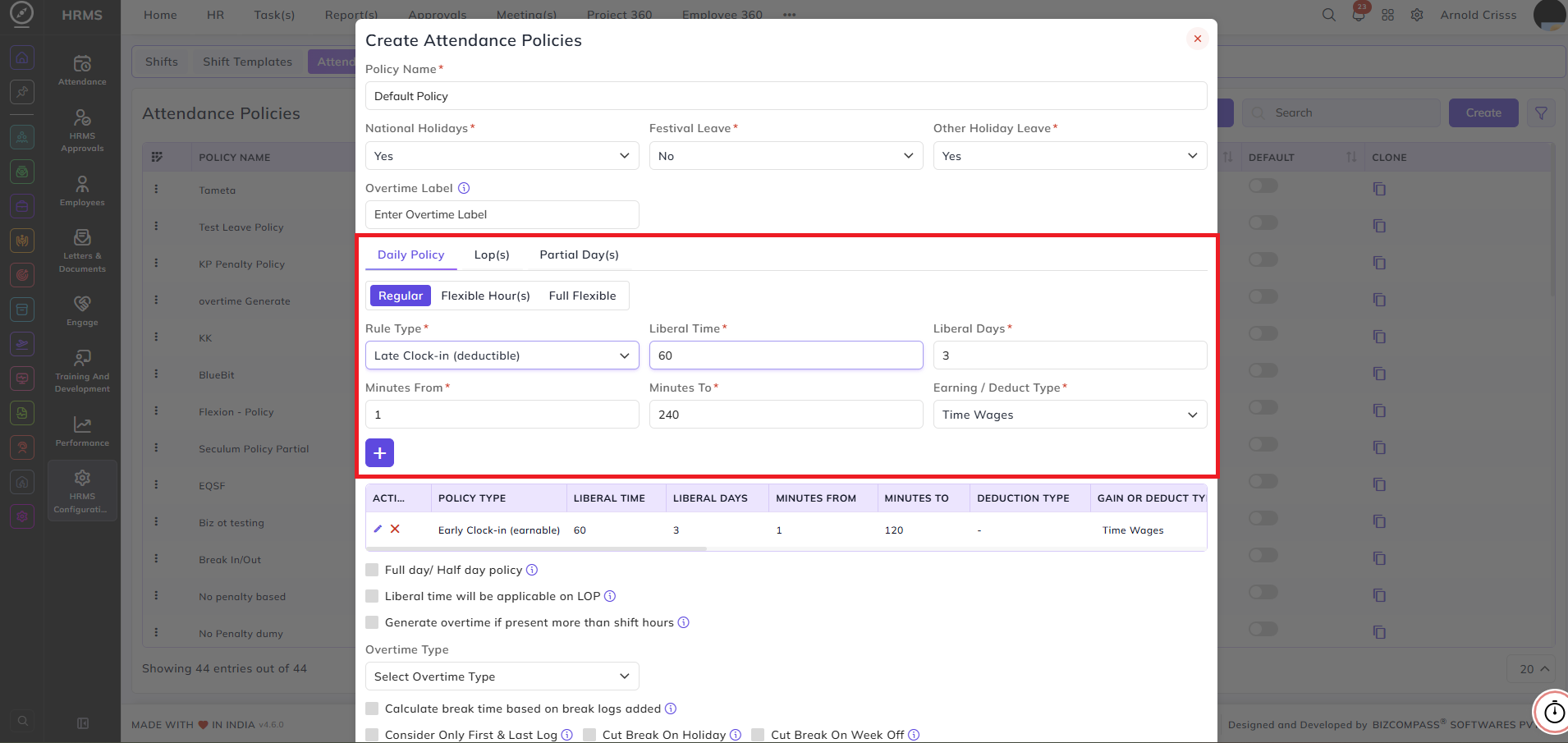Show info for Liberal time on LOP
The image size is (1568, 743).
click(610, 596)
